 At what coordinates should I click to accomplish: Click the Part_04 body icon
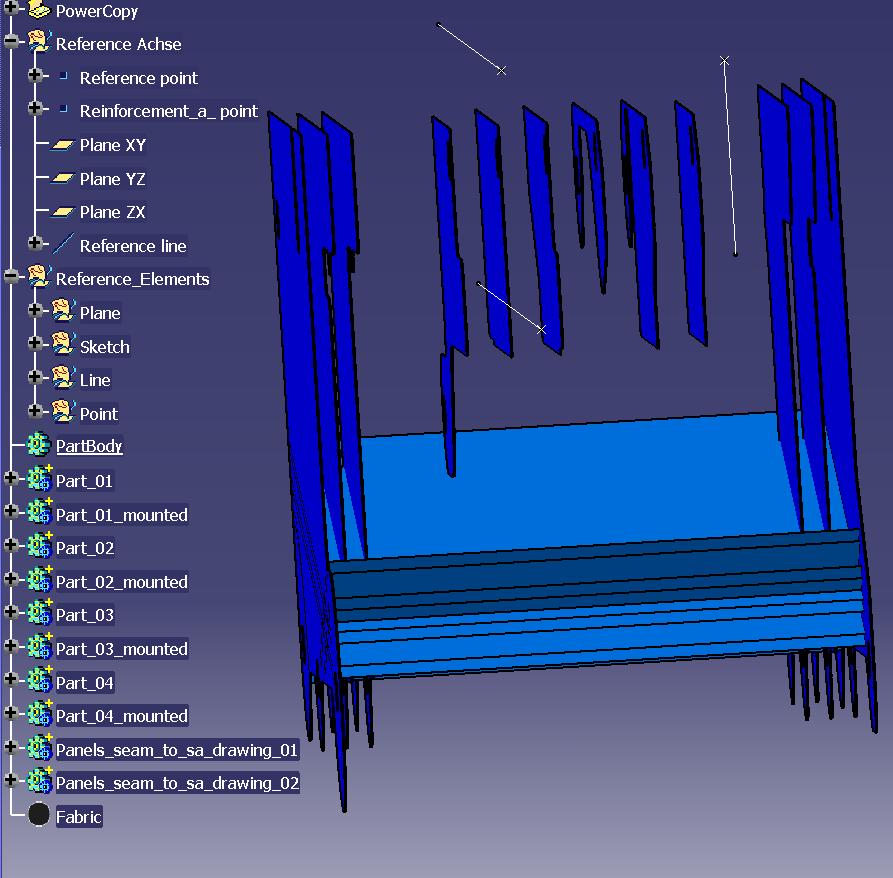click(x=39, y=680)
